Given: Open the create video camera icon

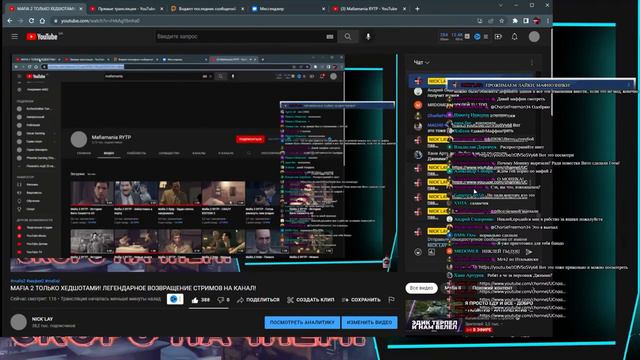Looking at the screenshot, I should click(x=498, y=37).
